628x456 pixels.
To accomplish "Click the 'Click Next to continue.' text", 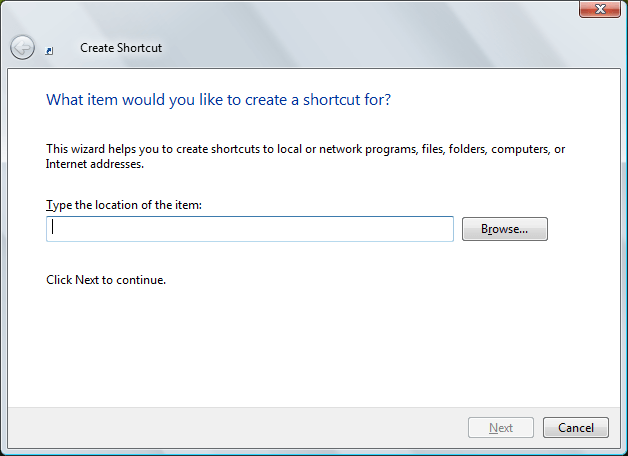I will pyautogui.click(x=106, y=280).
